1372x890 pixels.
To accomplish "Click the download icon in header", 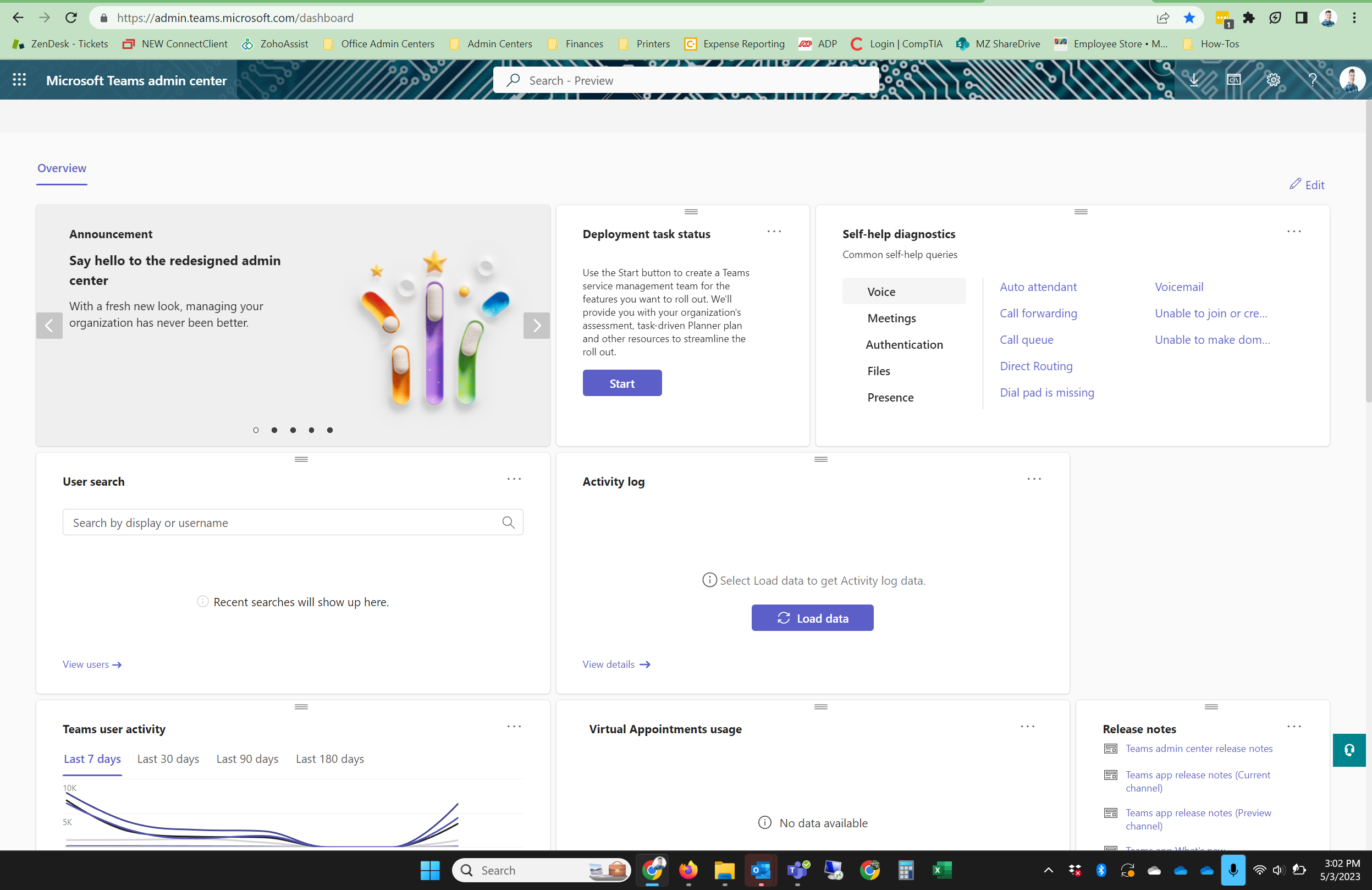I will (1194, 80).
